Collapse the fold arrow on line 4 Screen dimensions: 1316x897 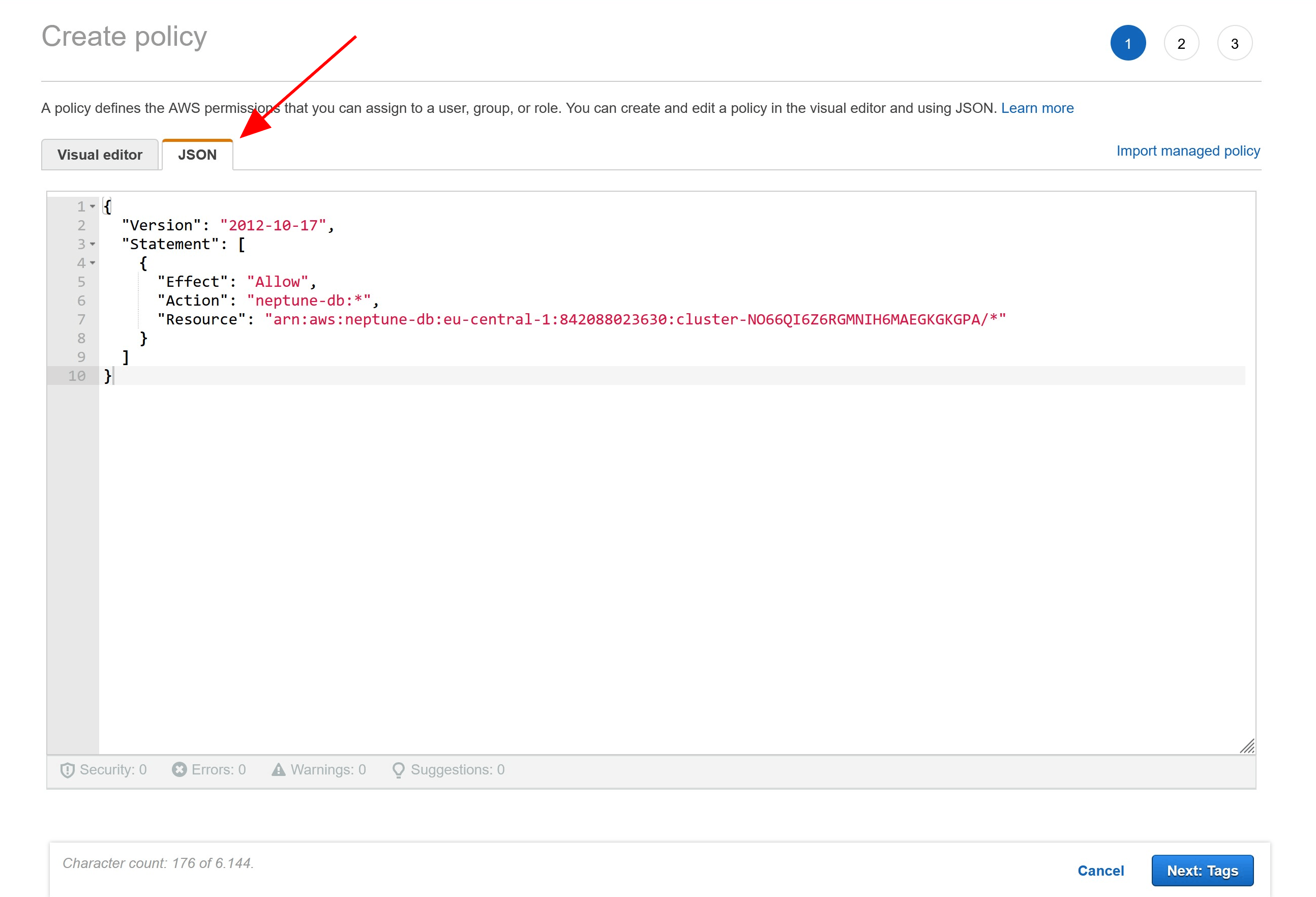pos(93,263)
